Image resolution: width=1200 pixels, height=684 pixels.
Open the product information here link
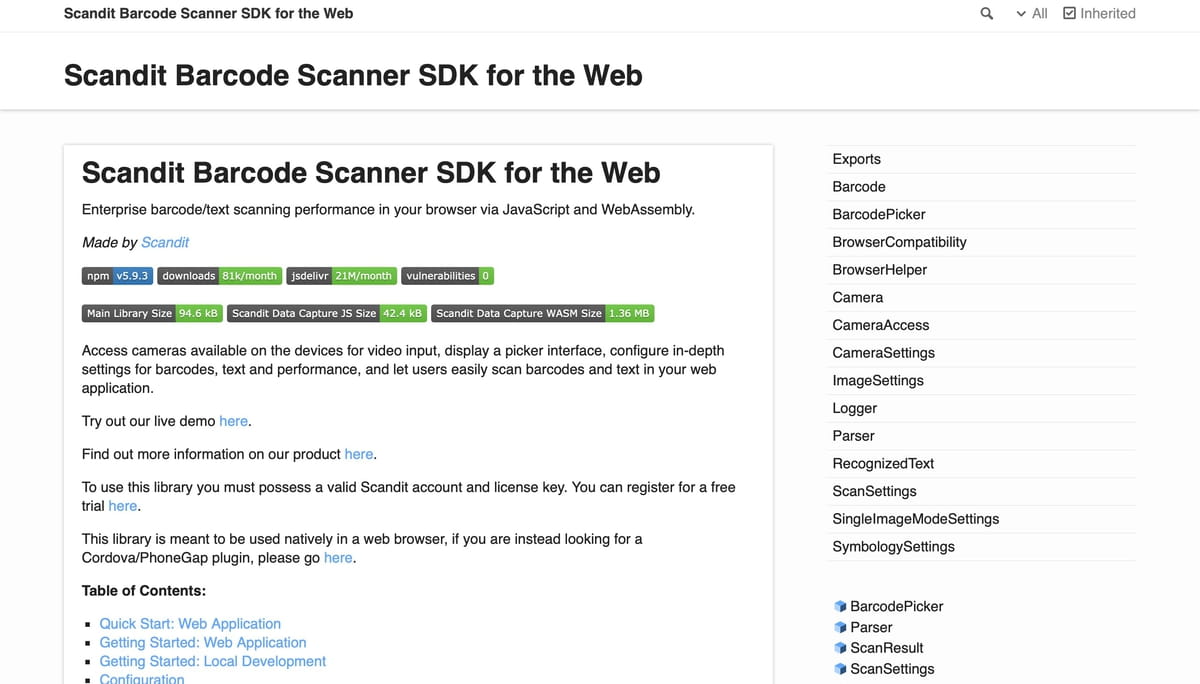click(358, 454)
